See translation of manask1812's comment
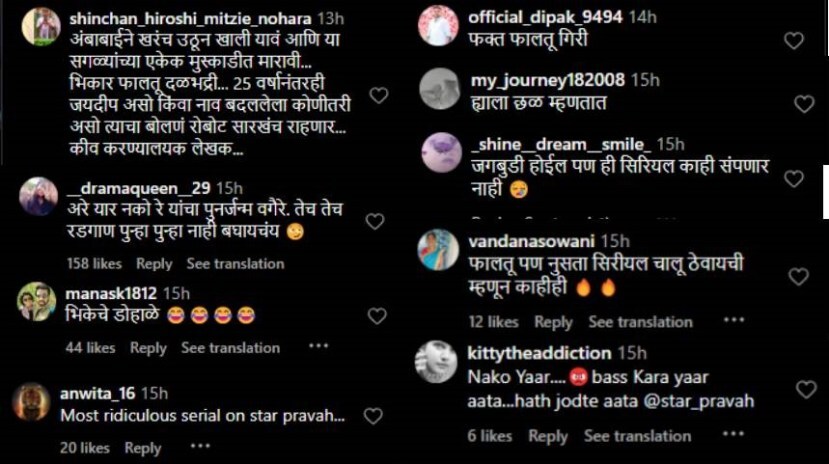829x464 pixels. click(x=231, y=348)
